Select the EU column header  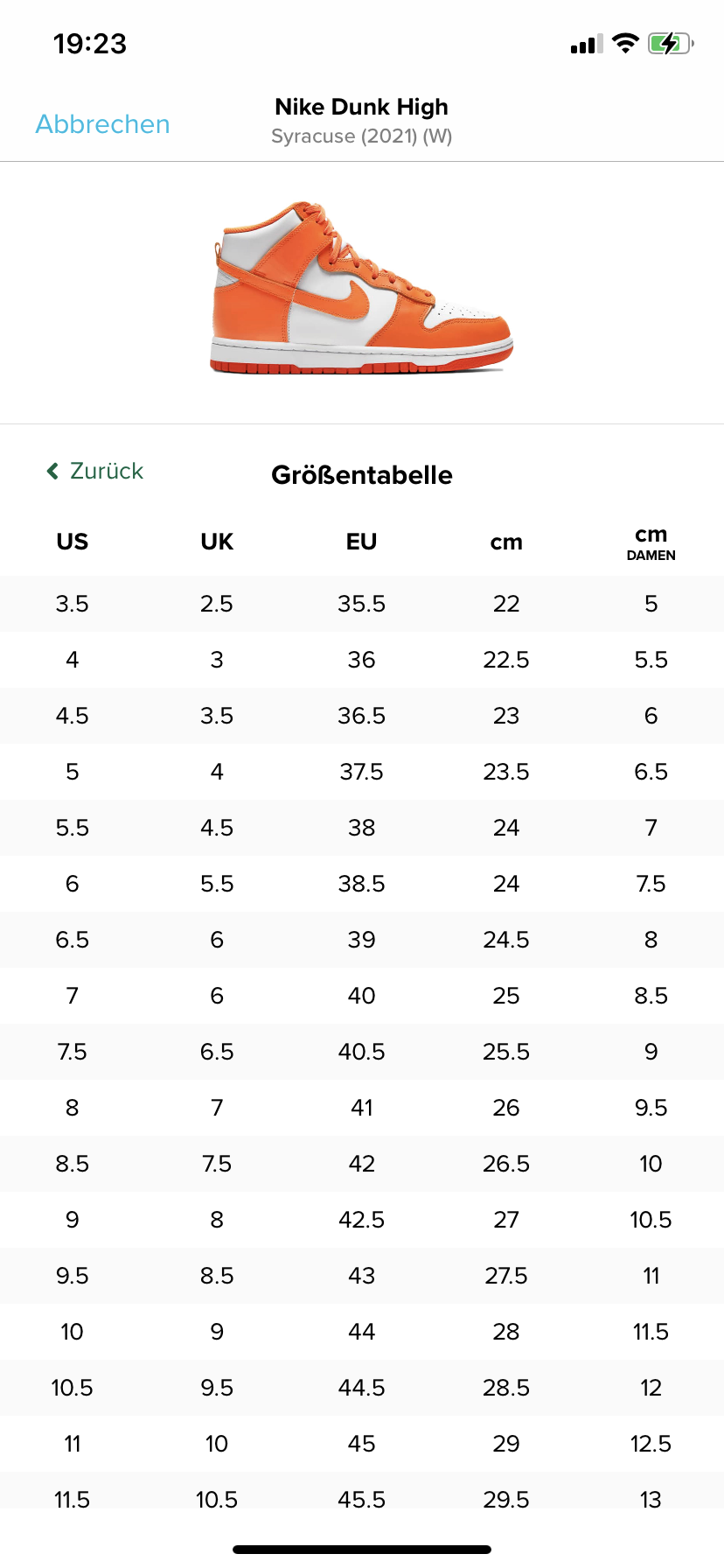click(x=361, y=542)
